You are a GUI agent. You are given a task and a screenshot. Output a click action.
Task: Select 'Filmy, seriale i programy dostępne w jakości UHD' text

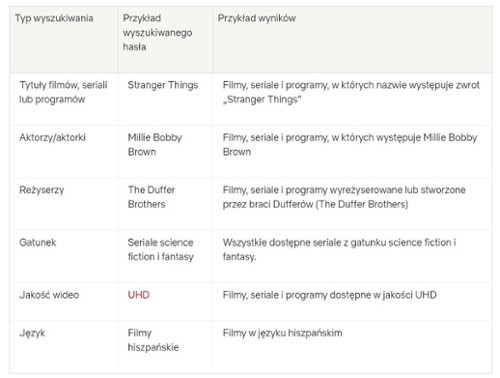pyautogui.click(x=330, y=295)
